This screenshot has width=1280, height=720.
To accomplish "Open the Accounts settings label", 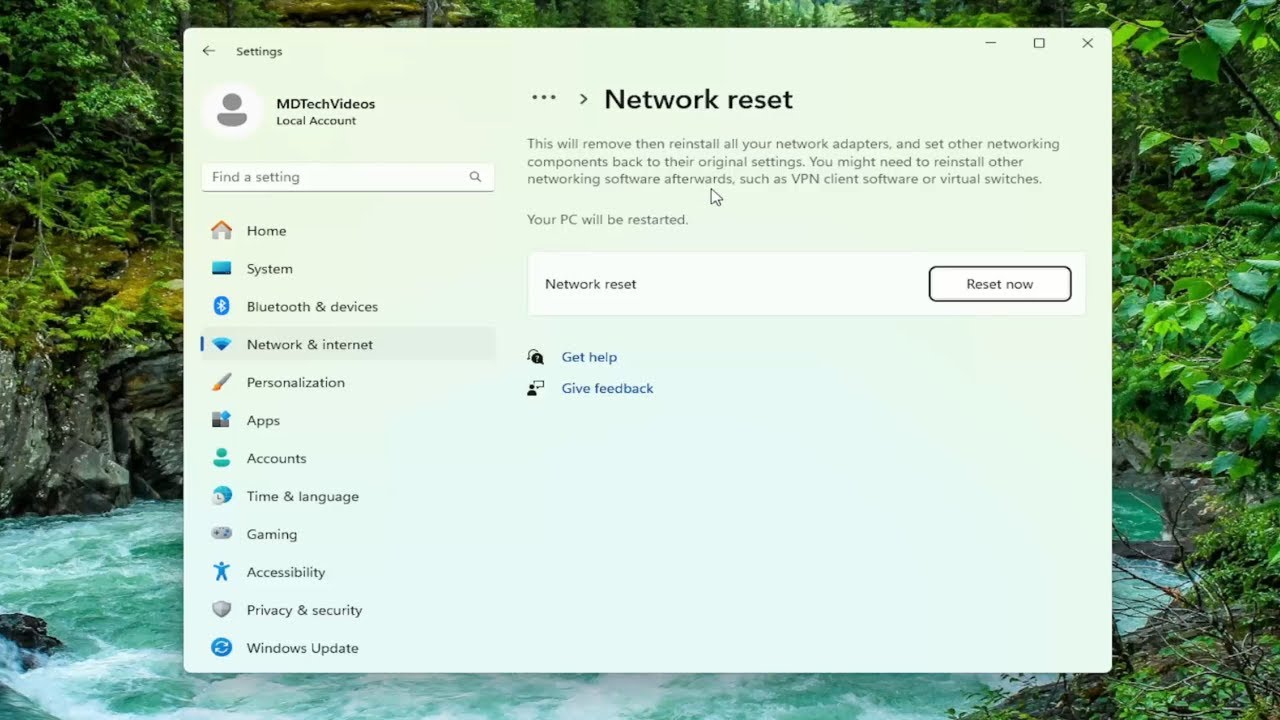I will [276, 459].
